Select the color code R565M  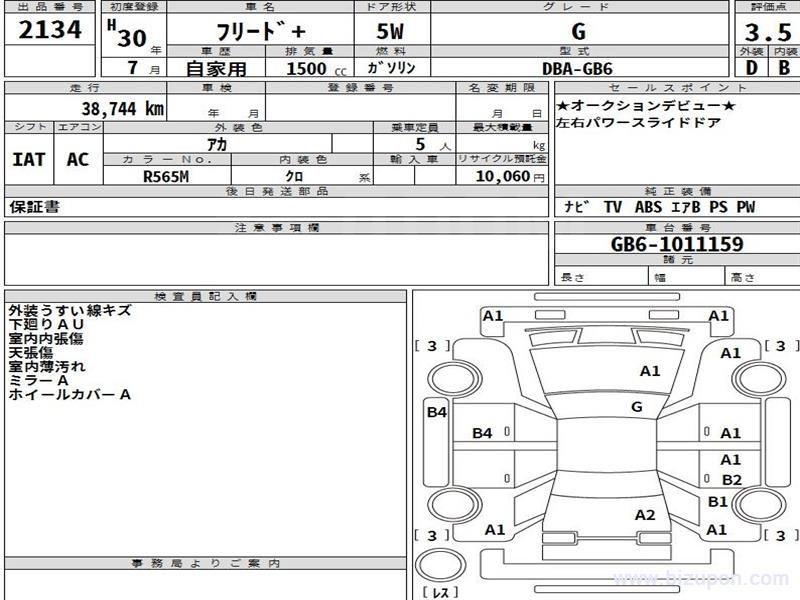pos(167,177)
